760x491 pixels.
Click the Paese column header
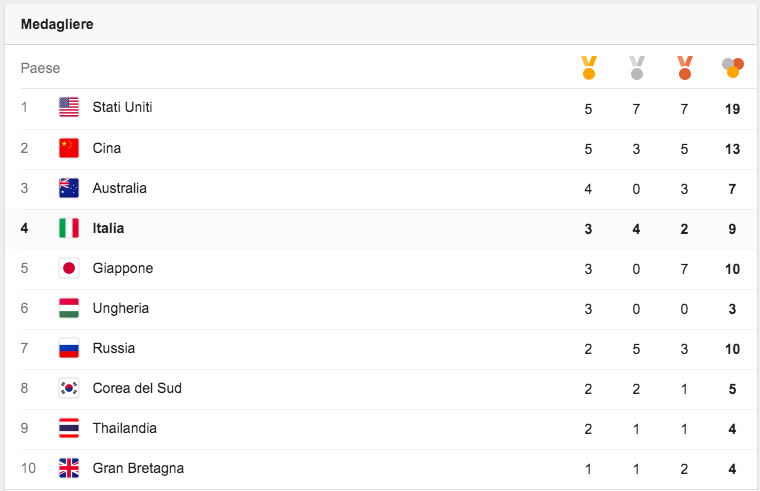[x=40, y=68]
